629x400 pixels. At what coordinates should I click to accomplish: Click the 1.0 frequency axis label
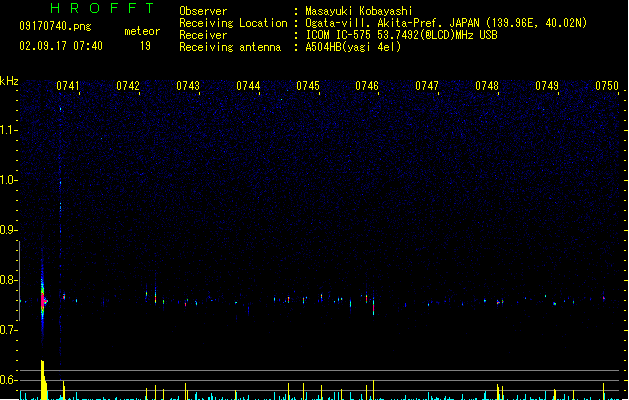point(8,180)
